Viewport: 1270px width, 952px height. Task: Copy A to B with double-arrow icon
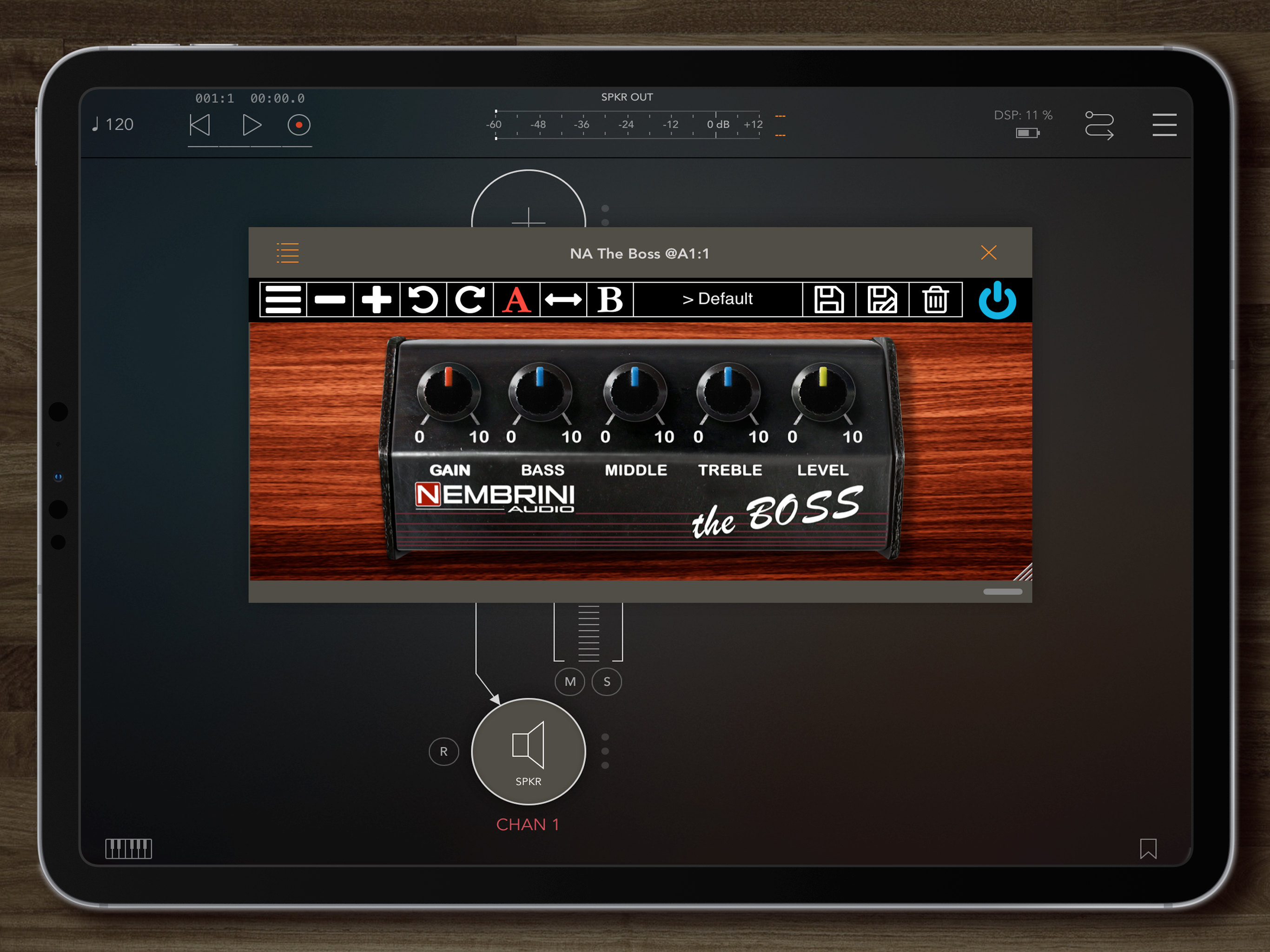(x=563, y=299)
